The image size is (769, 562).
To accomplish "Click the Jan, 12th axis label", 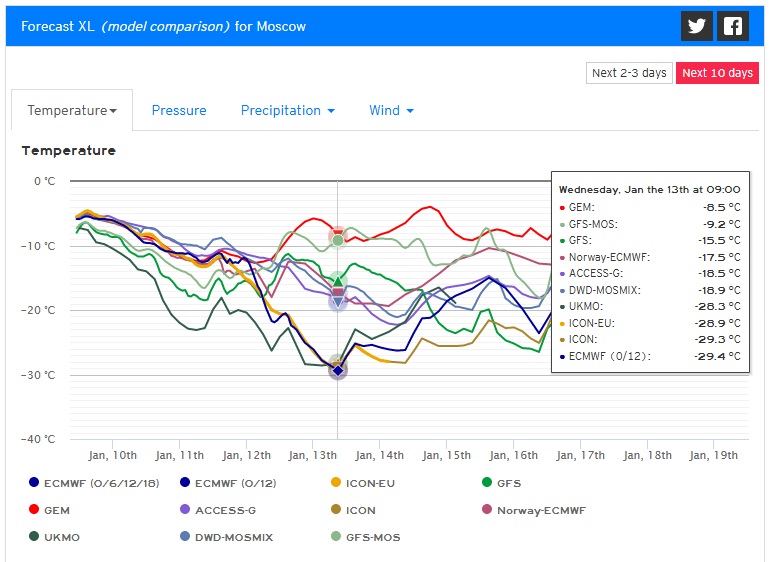I will [x=246, y=456].
